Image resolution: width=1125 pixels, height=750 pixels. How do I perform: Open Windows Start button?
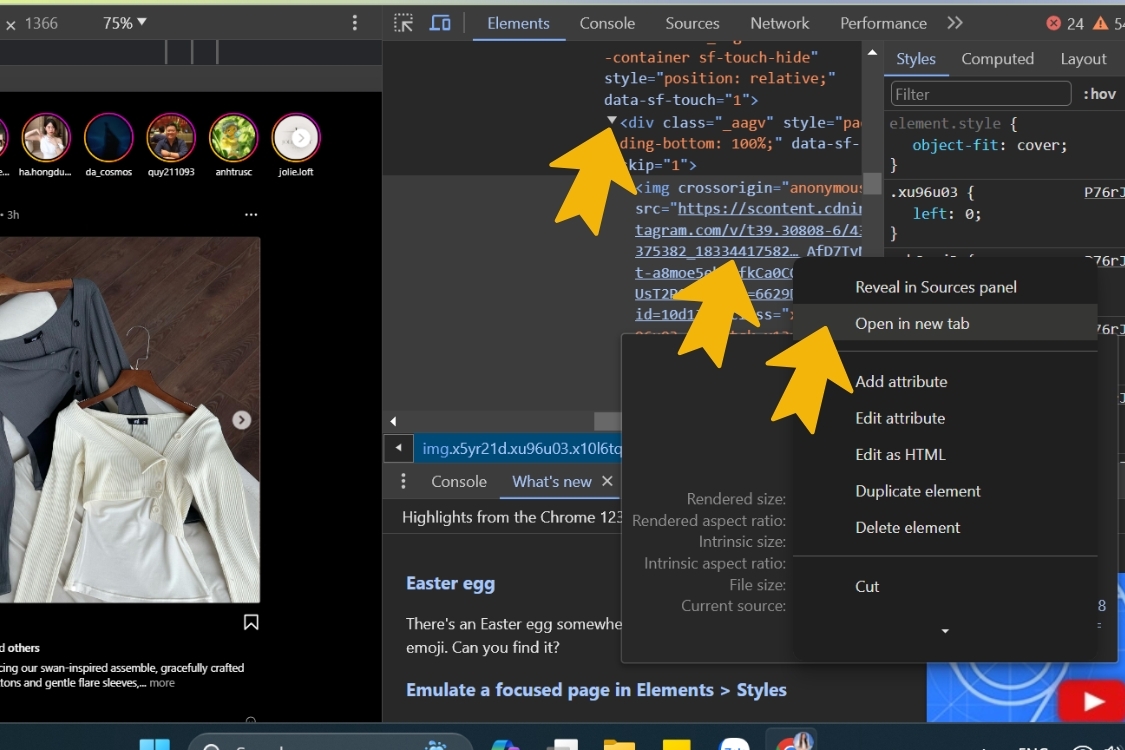[155, 745]
